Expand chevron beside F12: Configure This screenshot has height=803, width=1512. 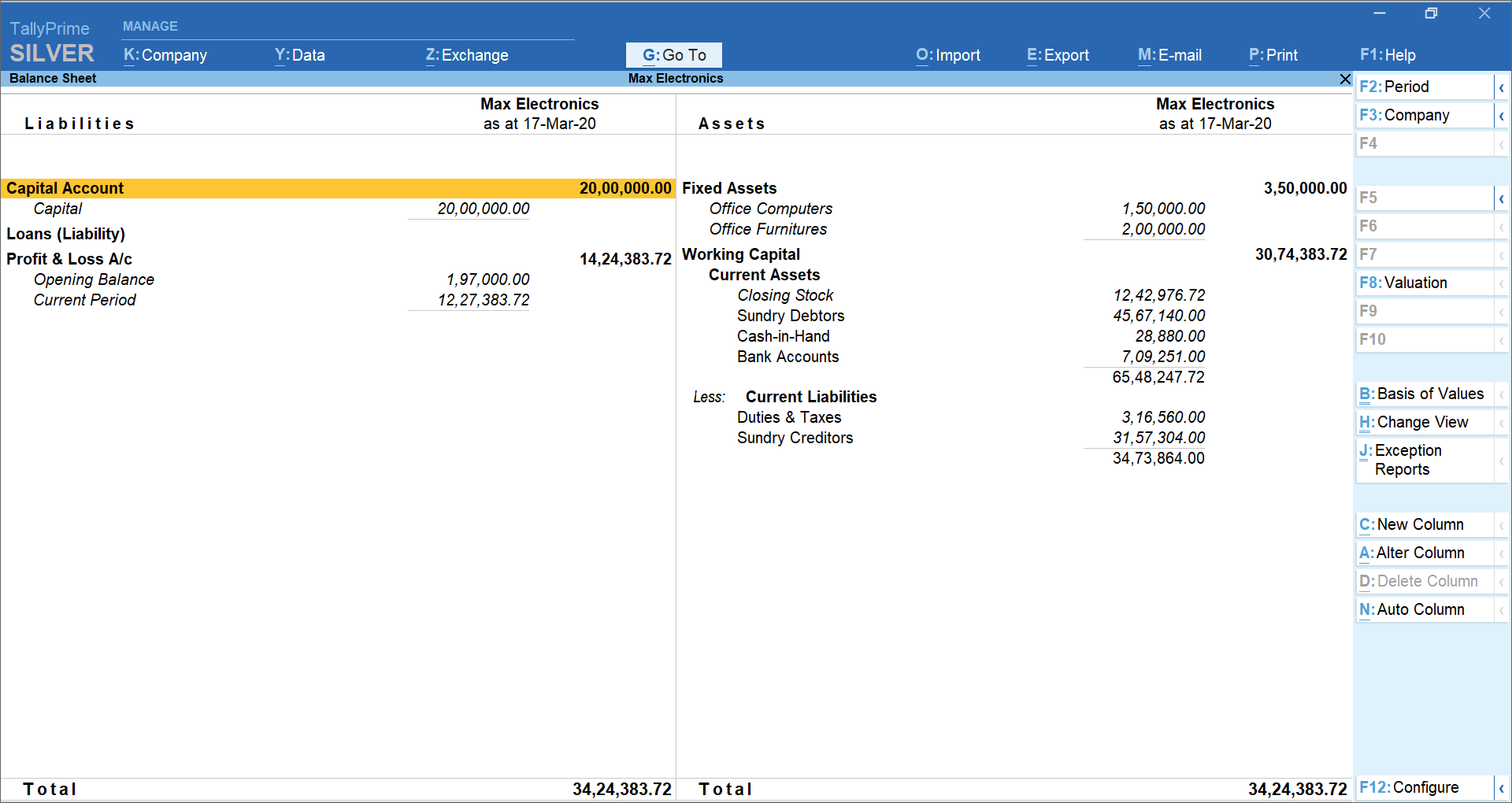pos(1502,788)
